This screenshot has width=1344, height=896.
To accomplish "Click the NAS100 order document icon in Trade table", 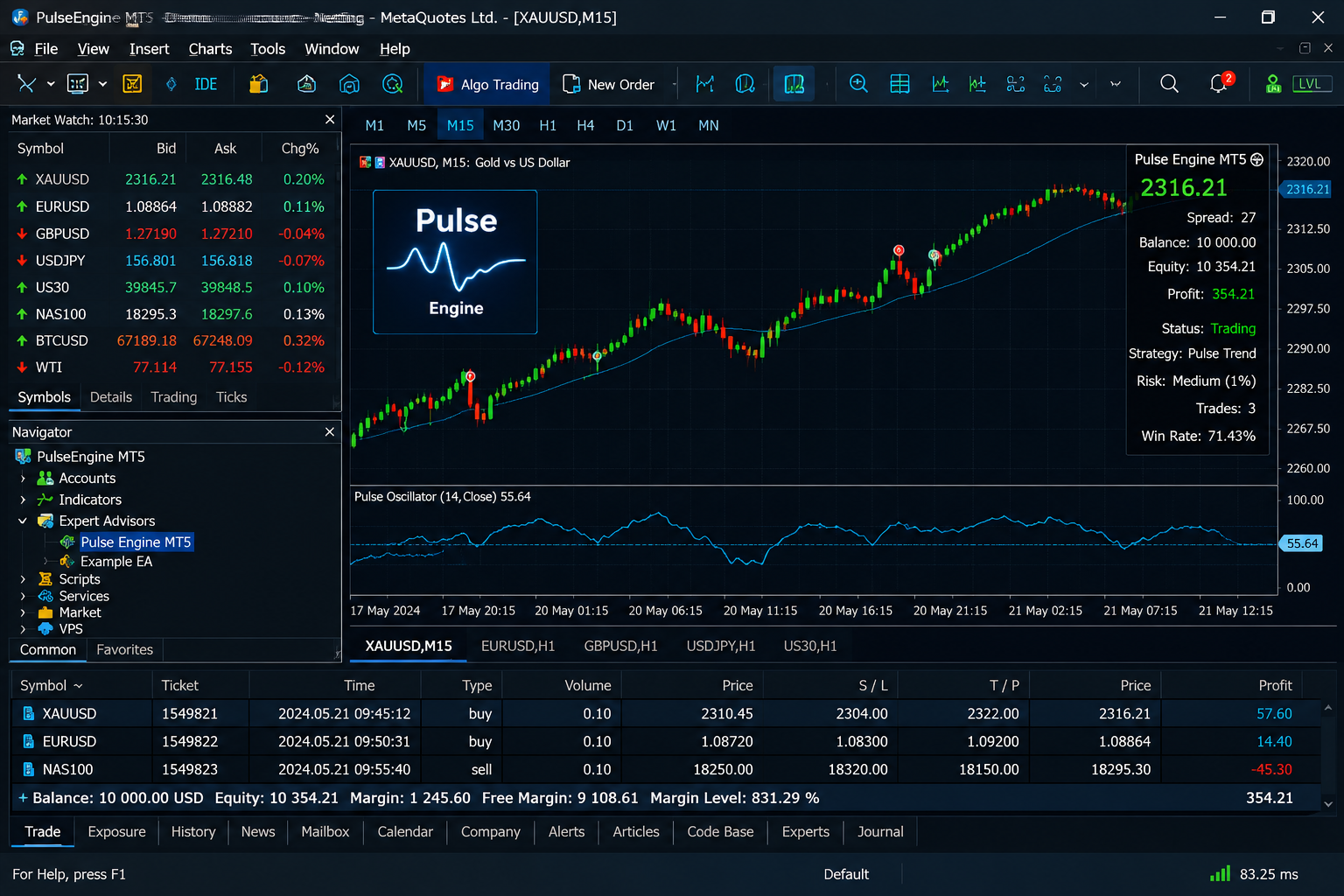I will (x=29, y=770).
